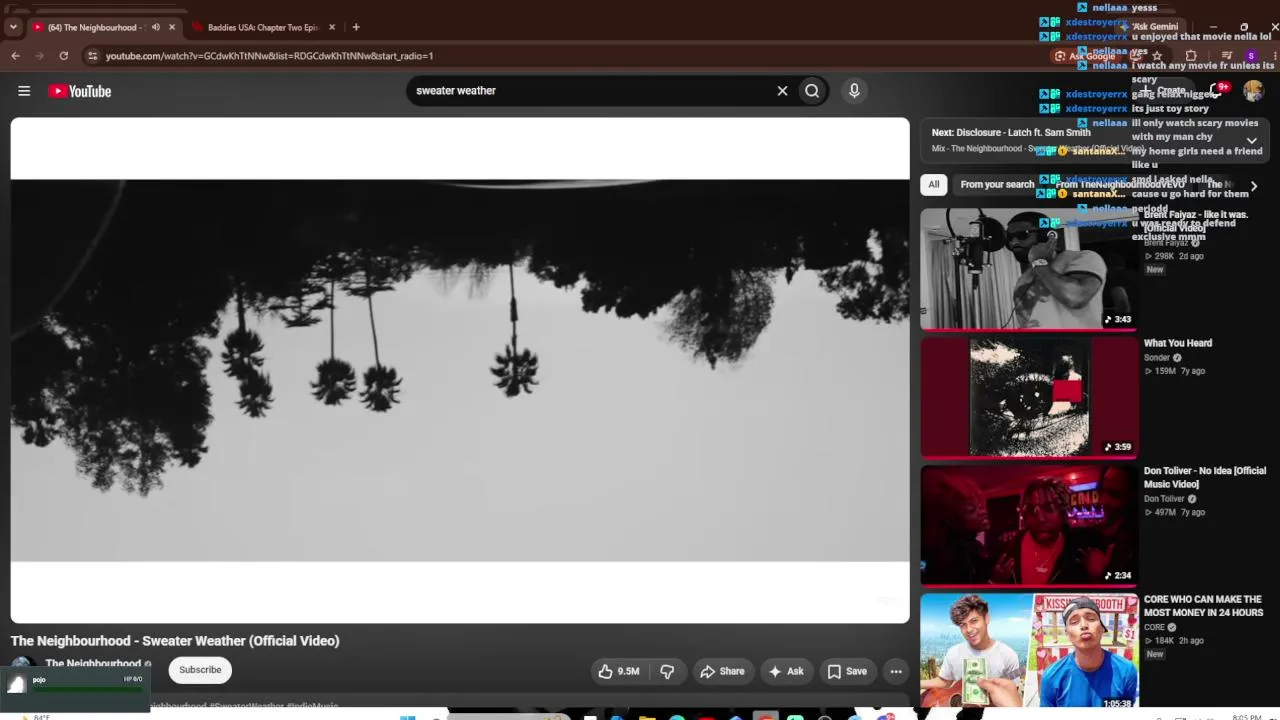Screen dimensions: 1280x720
Task: Like the video with thumbs up
Action: [x=619, y=671]
